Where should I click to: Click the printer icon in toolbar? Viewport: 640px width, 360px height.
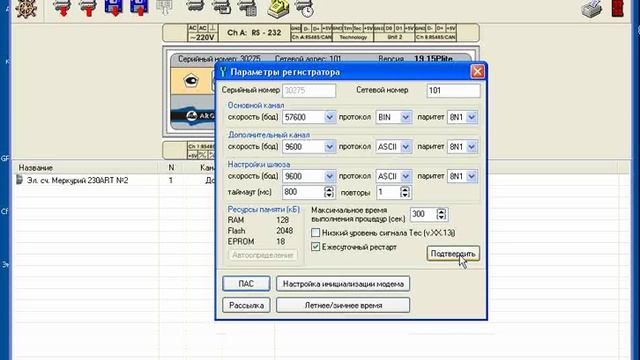(x=592, y=9)
